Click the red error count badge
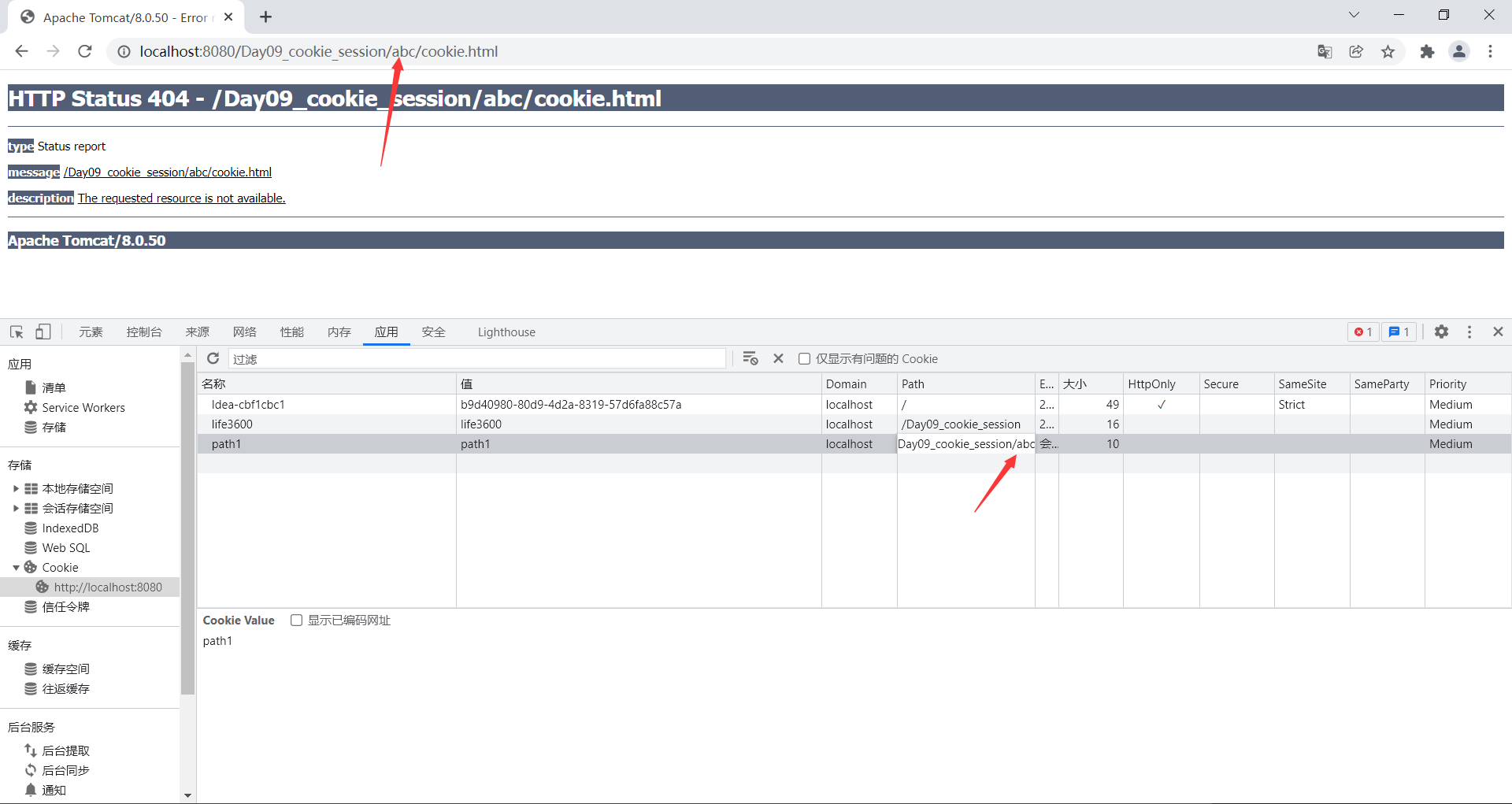 [x=1363, y=332]
